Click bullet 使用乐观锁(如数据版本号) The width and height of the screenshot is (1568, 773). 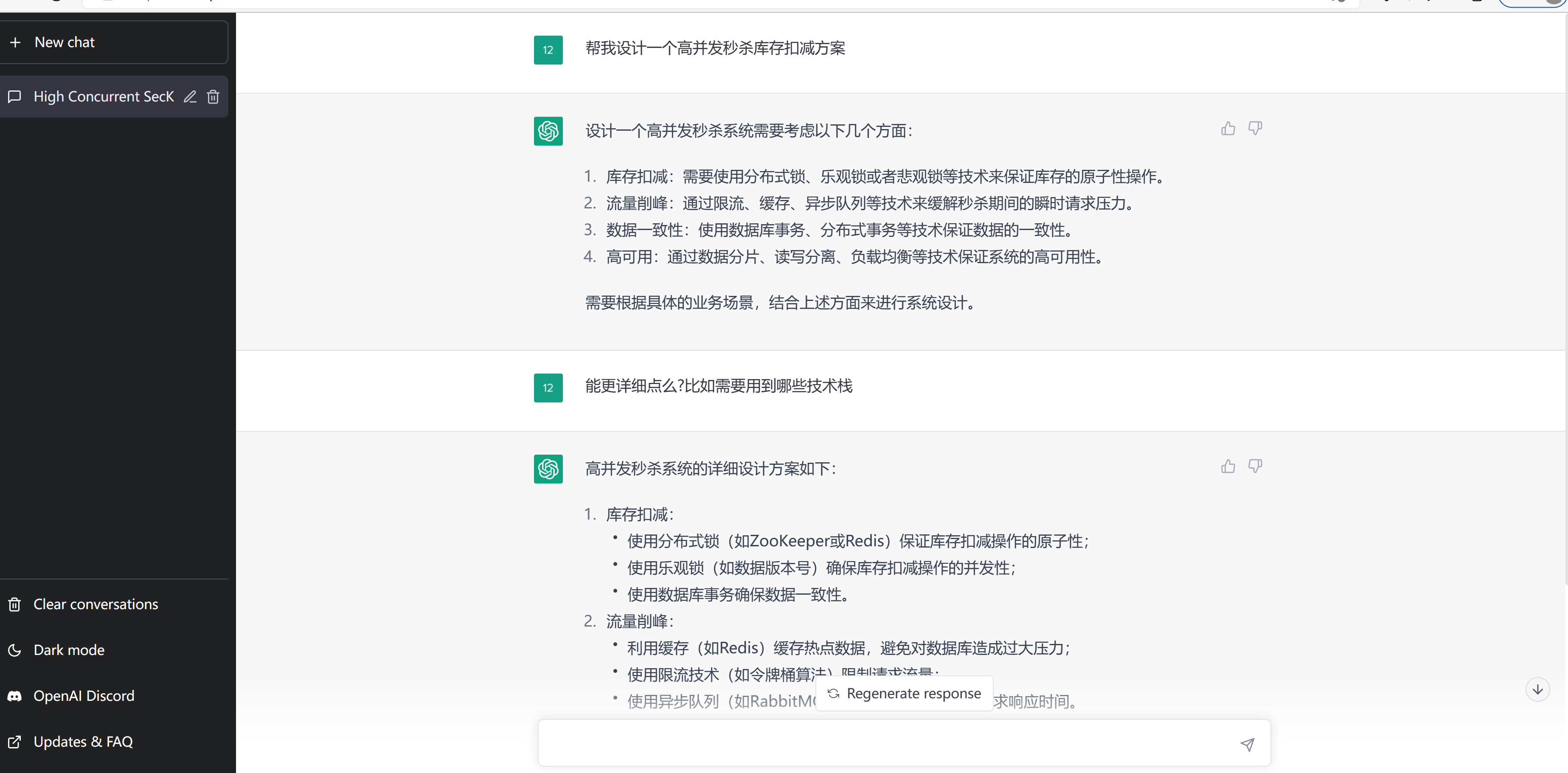coord(822,568)
